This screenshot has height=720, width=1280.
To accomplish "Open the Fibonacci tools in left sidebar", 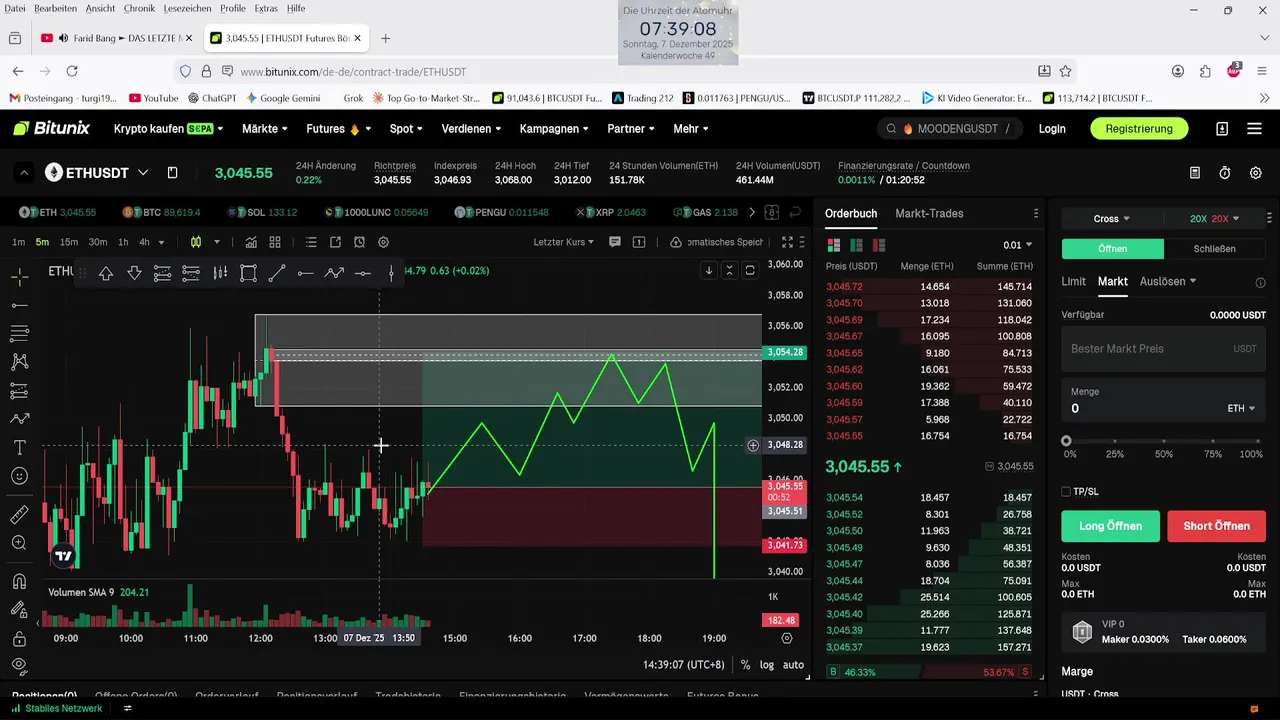I will tap(19, 333).
